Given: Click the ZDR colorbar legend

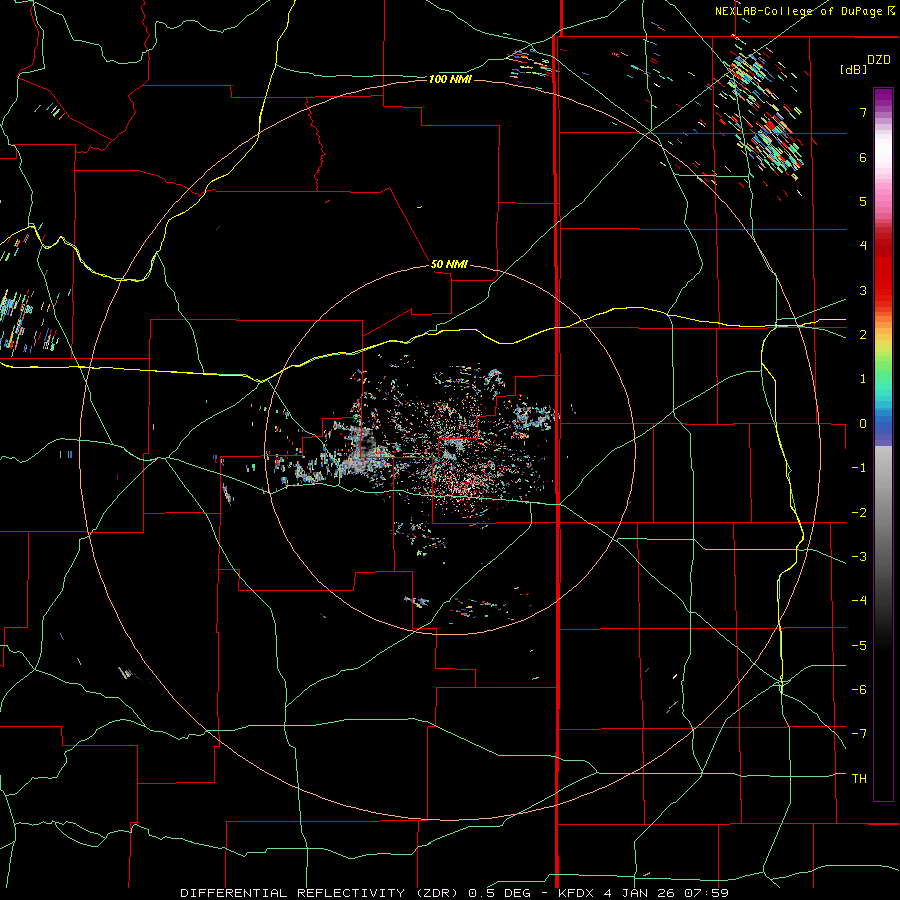Looking at the screenshot, I should tap(883, 444).
